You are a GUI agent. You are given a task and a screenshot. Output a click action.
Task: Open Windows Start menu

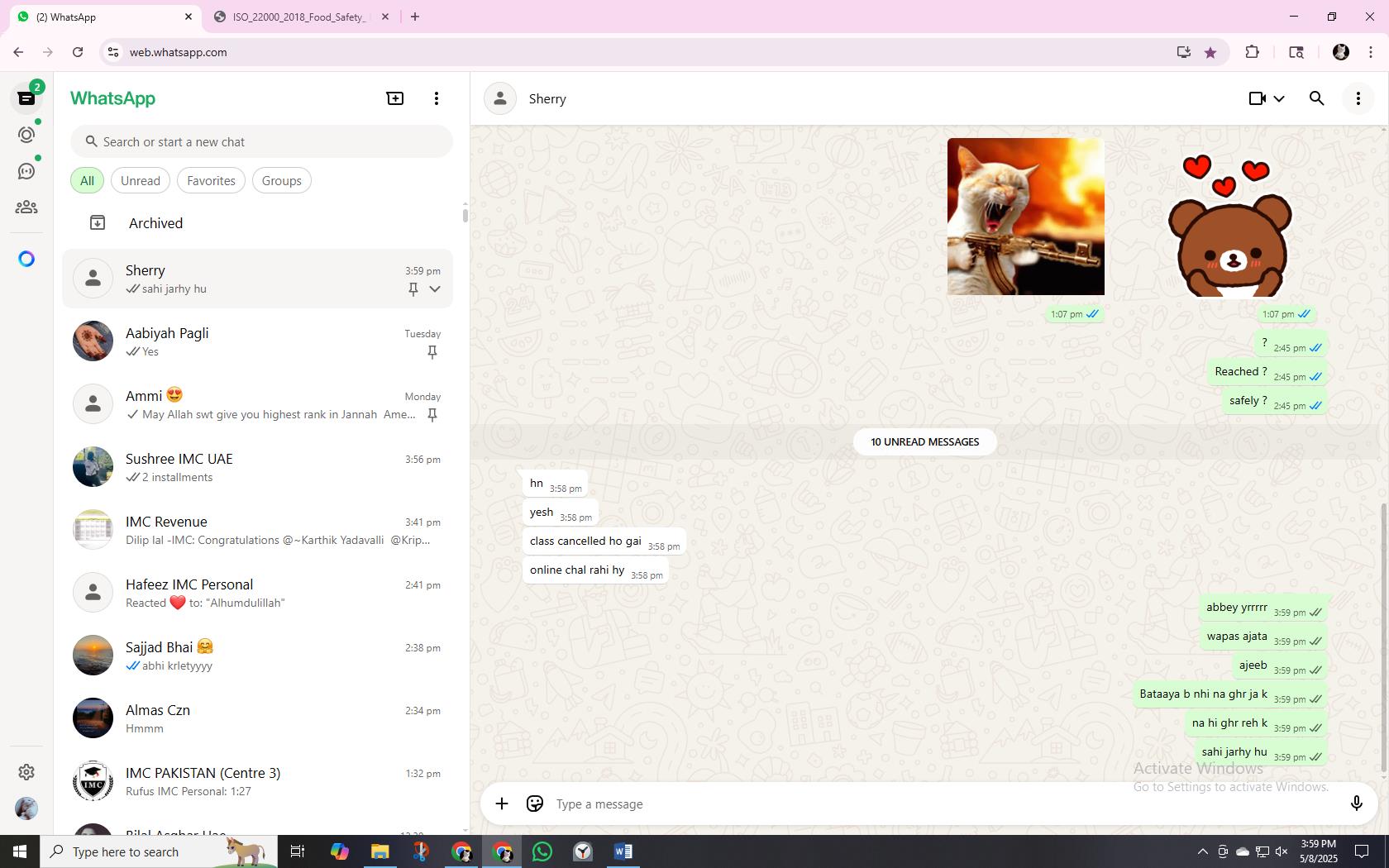20,851
